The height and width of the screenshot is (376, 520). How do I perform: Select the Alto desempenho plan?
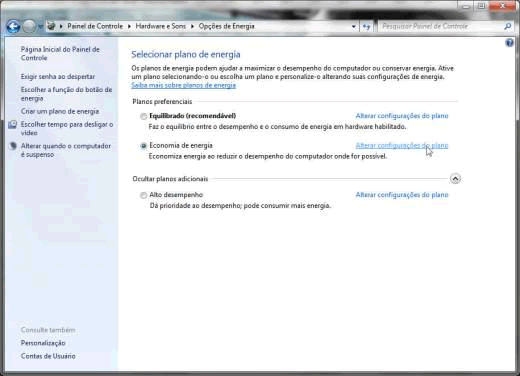[x=143, y=195]
